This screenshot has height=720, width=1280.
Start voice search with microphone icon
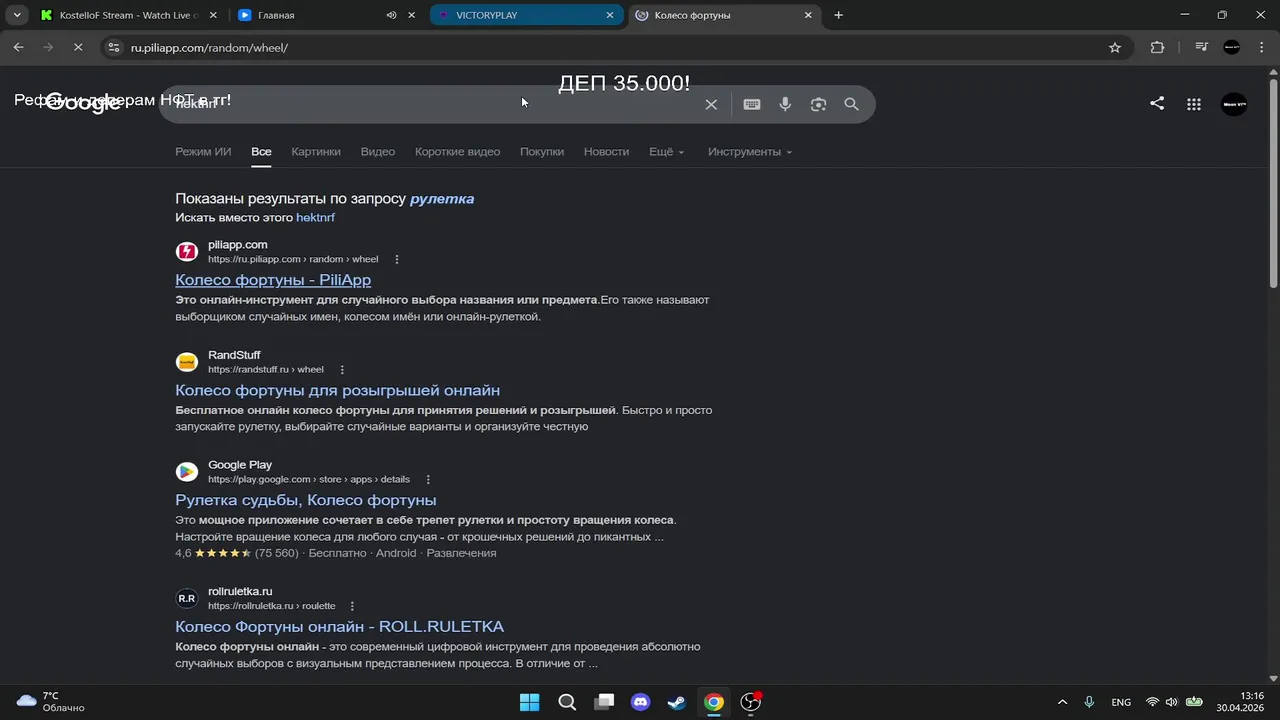tap(785, 104)
